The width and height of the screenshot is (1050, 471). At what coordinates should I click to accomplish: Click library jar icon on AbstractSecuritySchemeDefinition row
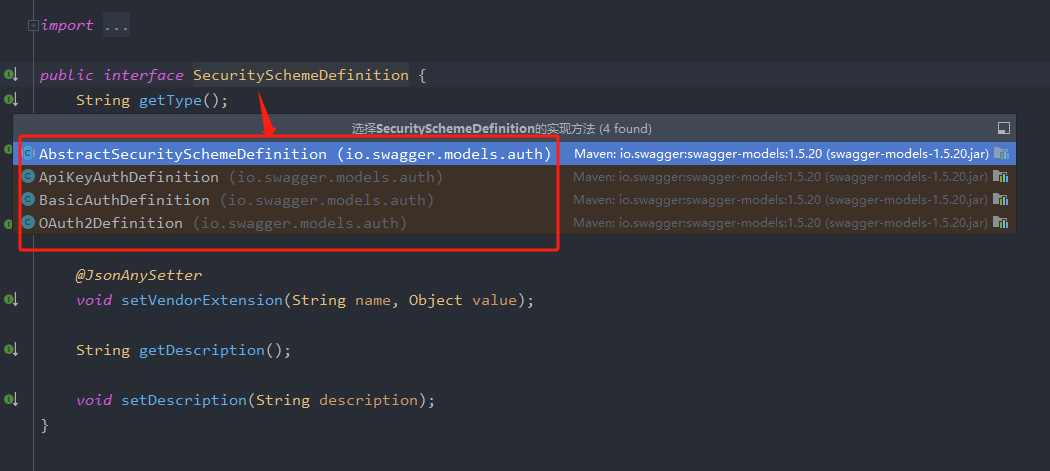1000,154
